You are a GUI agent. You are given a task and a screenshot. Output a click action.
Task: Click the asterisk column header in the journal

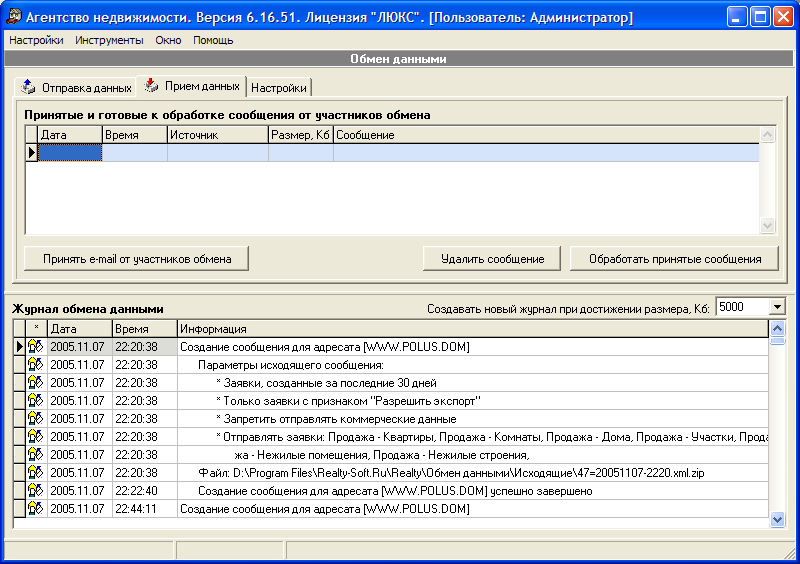point(36,329)
